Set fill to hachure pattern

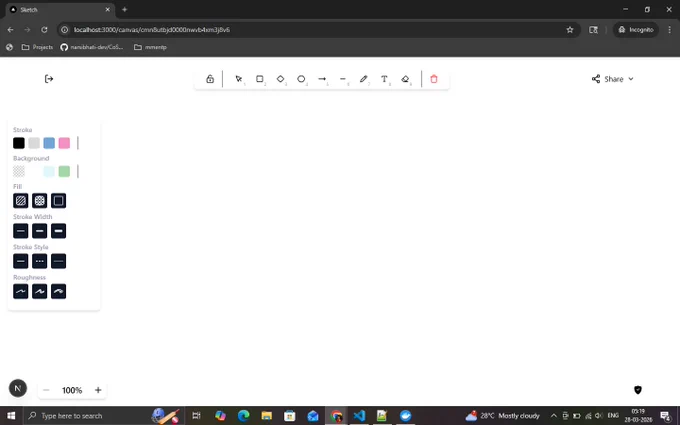click(x=20, y=201)
